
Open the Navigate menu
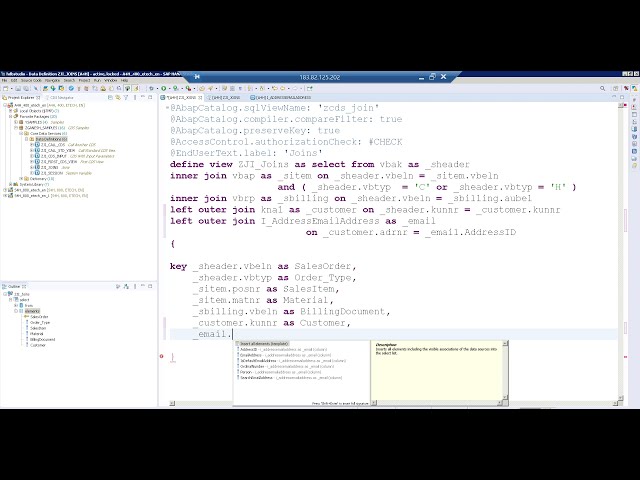[x=52, y=80]
